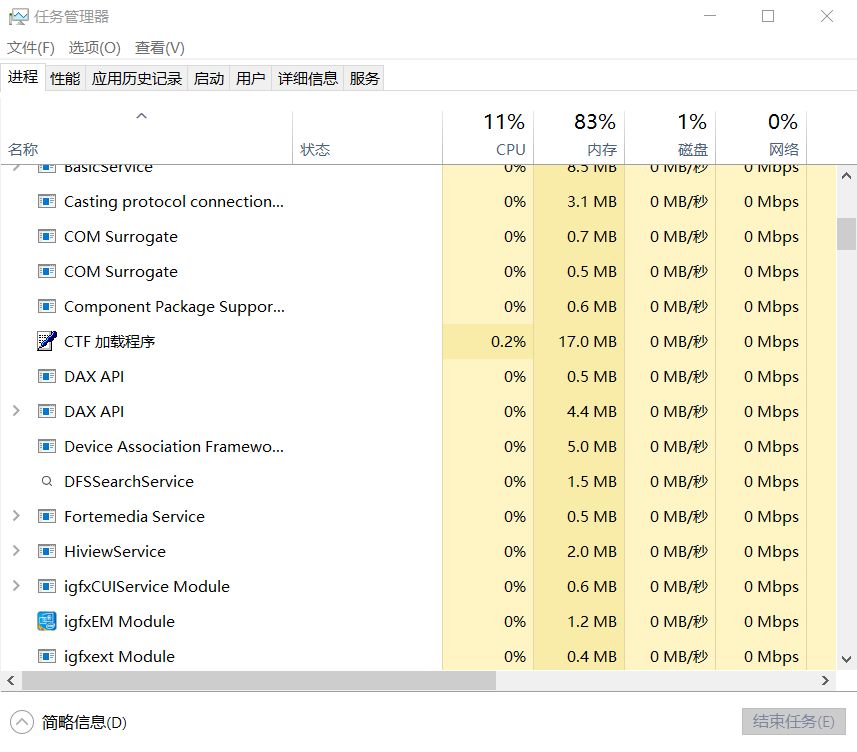Switch to the 详细信息 tab
This screenshot has width=857, height=752.
pyautogui.click(x=308, y=79)
